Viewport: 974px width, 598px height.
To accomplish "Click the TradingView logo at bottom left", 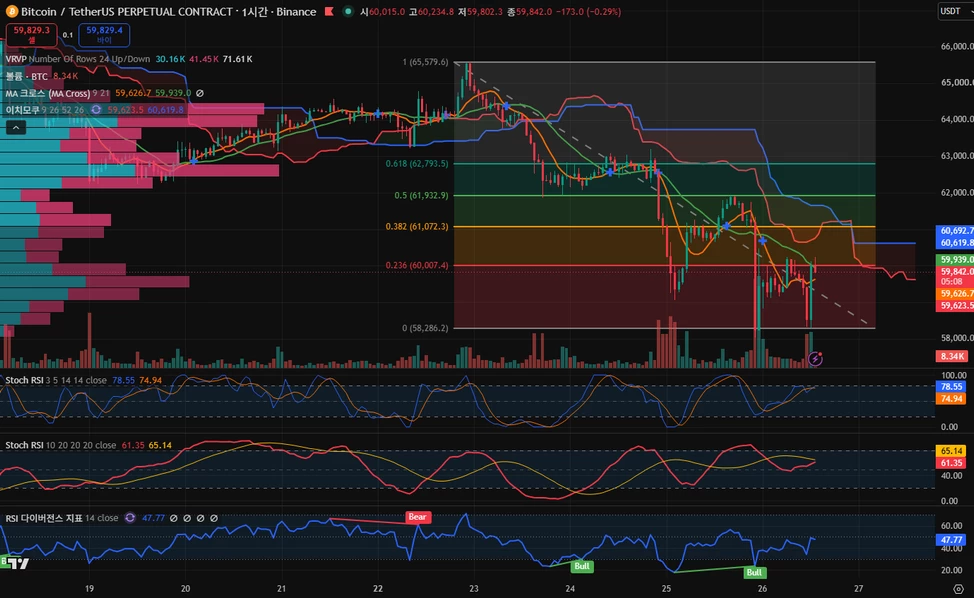I will 19,563.
